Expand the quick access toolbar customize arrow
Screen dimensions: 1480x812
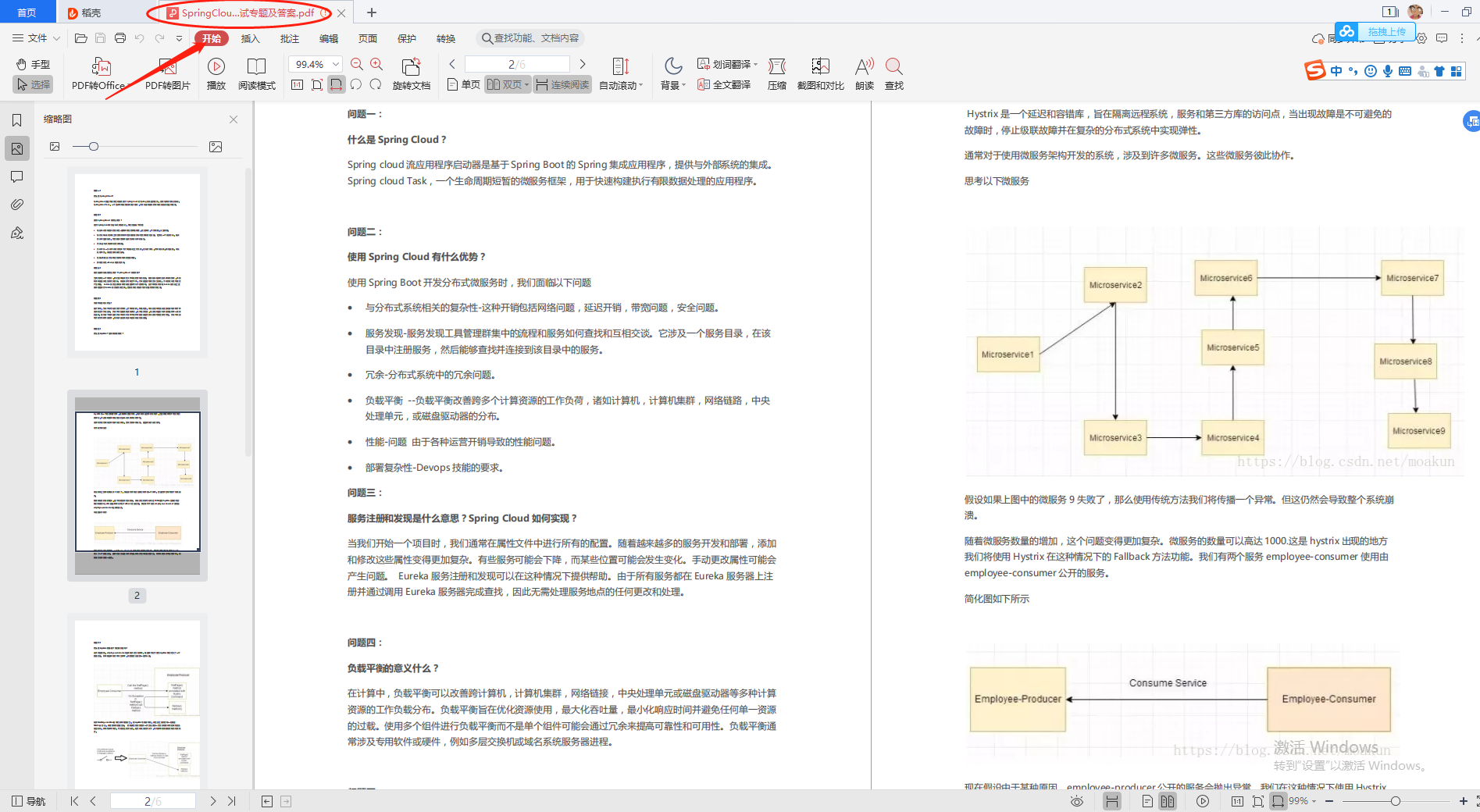tap(179, 37)
